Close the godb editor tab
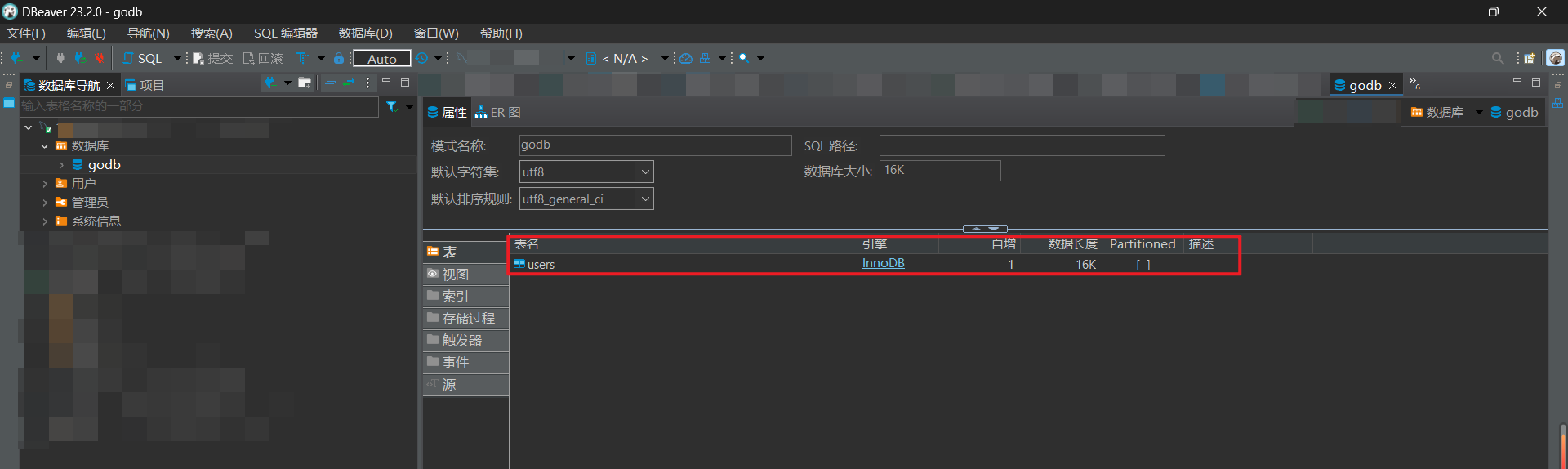The image size is (1568, 469). point(1392,85)
